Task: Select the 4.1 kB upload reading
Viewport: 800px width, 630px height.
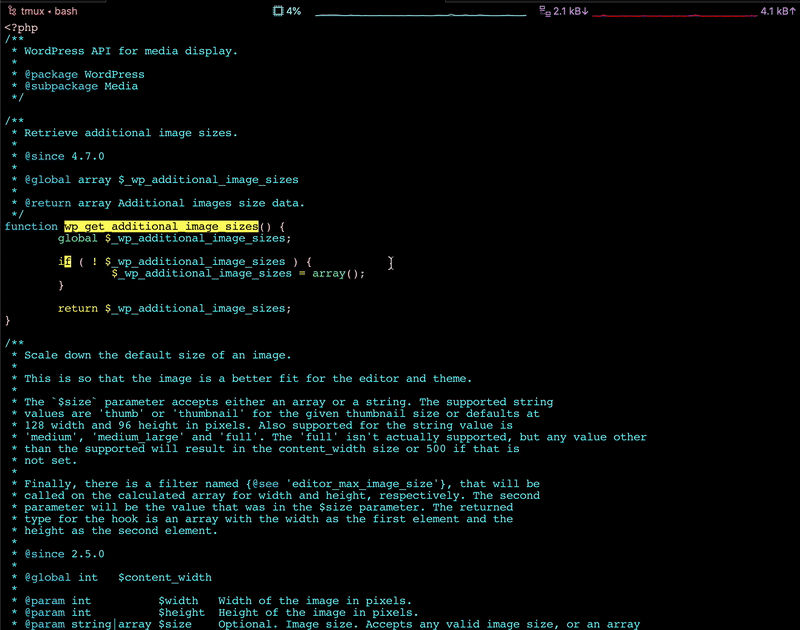Action: [x=778, y=11]
